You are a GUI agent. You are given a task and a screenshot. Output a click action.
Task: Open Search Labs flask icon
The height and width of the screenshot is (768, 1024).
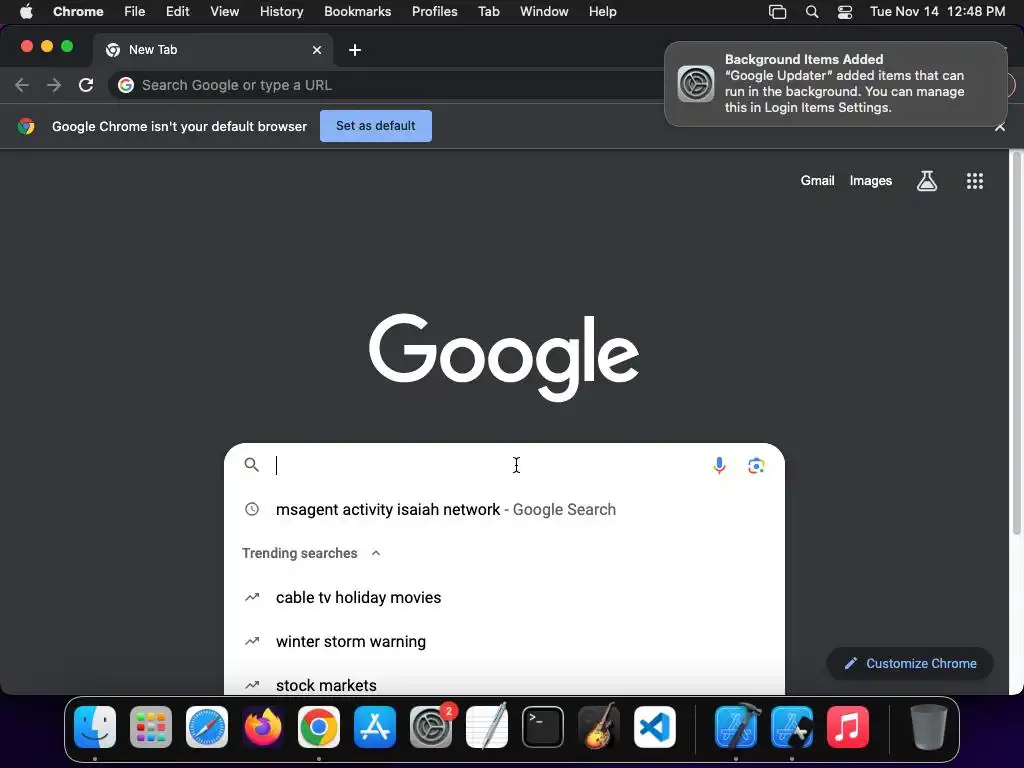pos(927,180)
